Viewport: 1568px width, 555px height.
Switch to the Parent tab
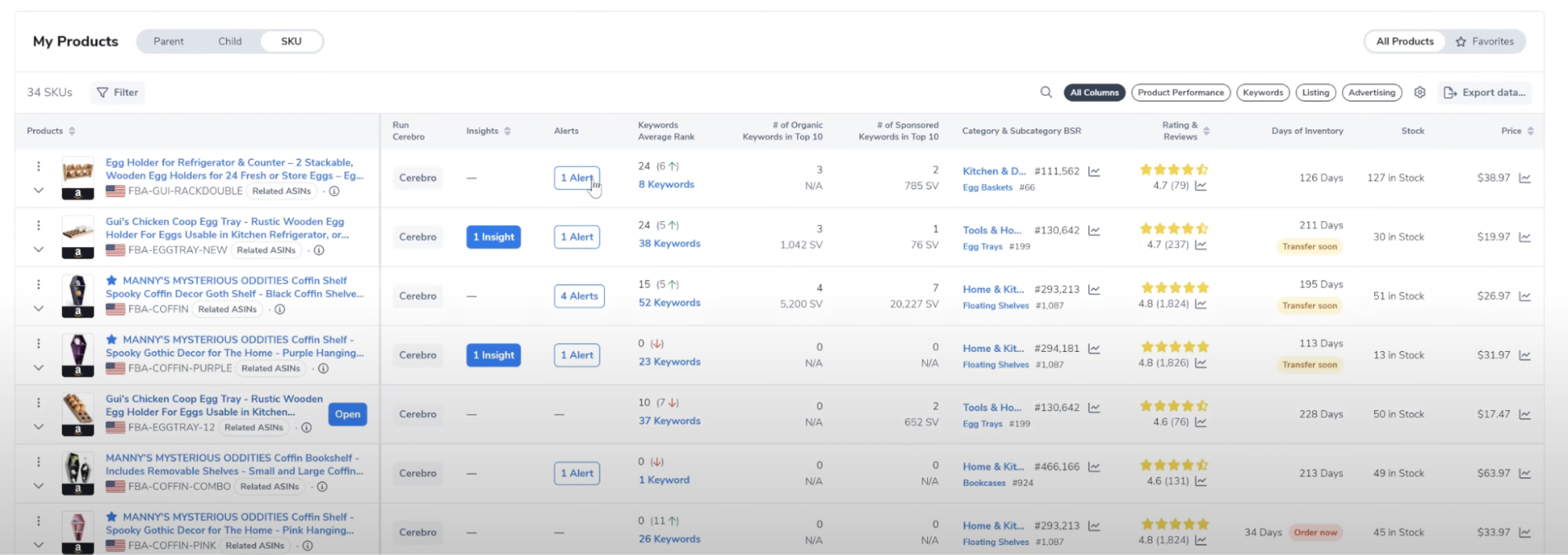point(169,42)
